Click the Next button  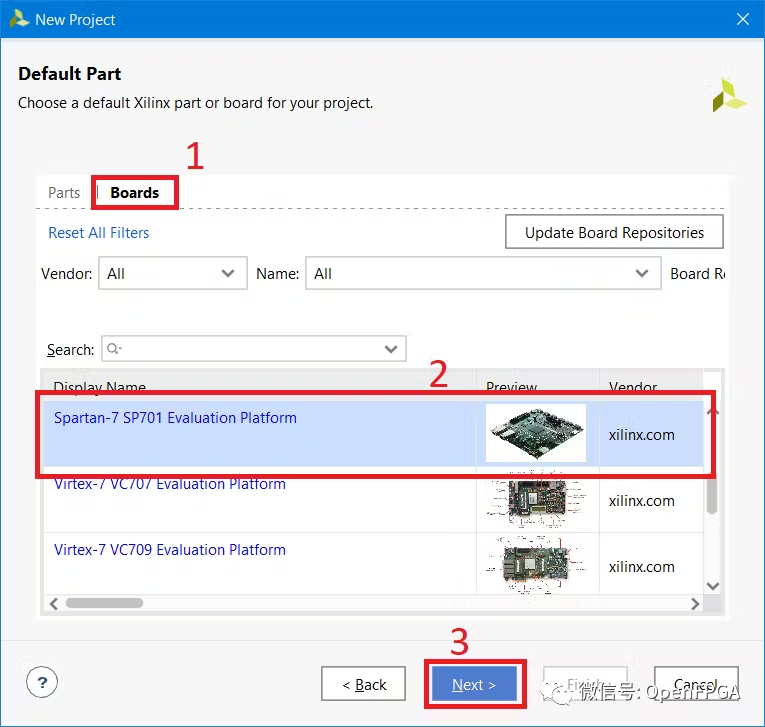click(x=474, y=684)
